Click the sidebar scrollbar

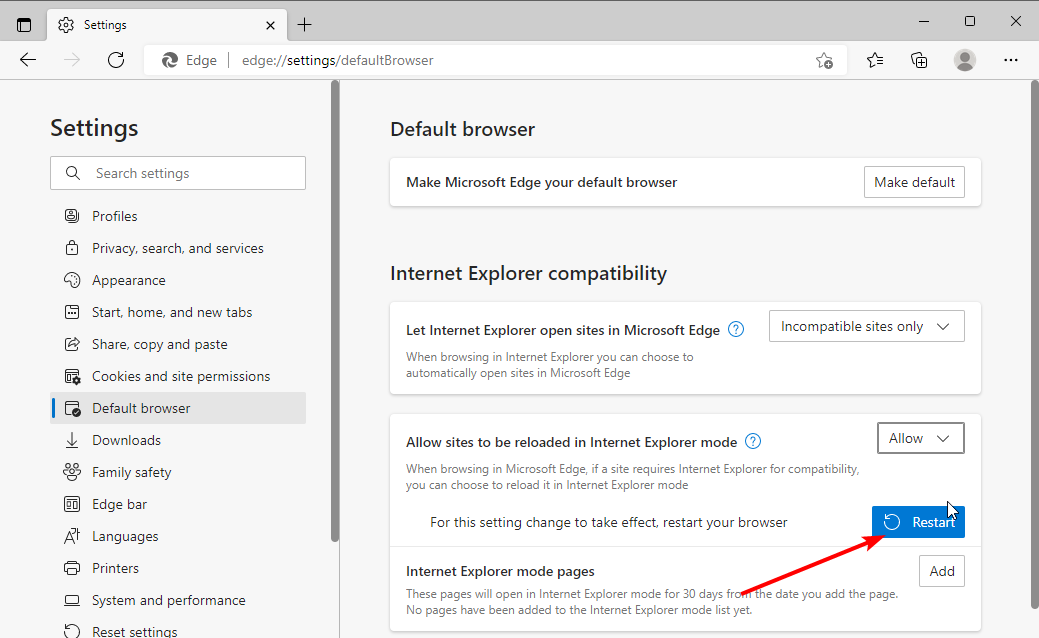(335, 311)
